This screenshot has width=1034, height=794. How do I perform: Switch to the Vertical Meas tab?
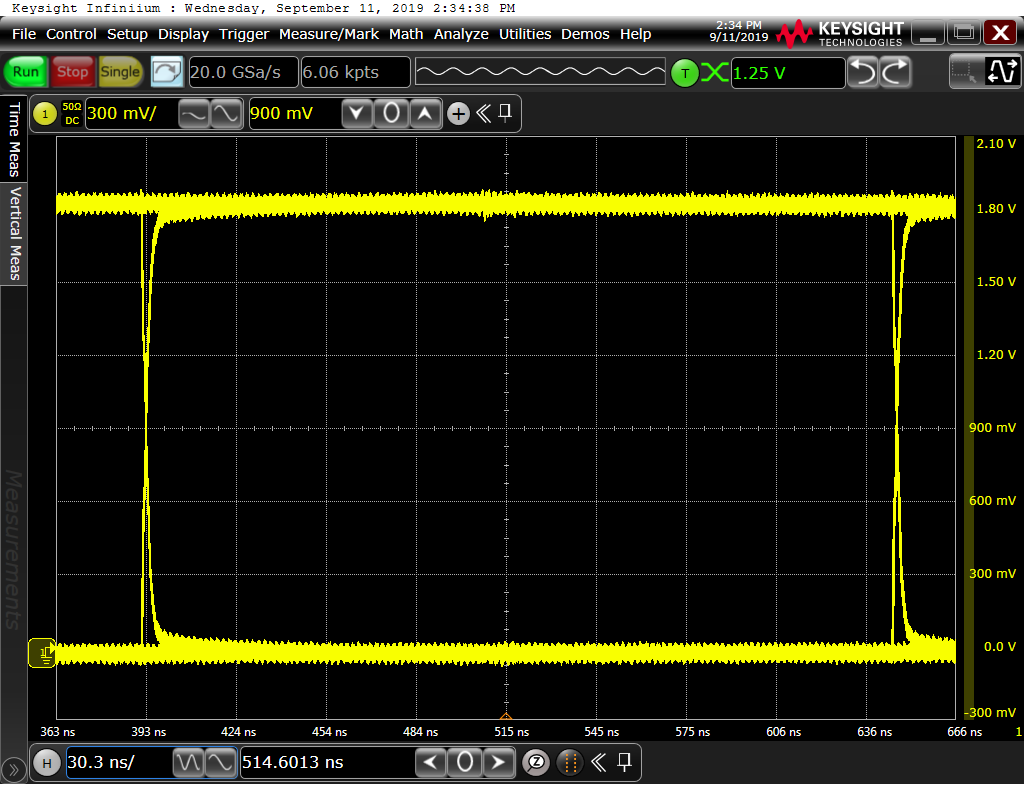pyautogui.click(x=14, y=232)
